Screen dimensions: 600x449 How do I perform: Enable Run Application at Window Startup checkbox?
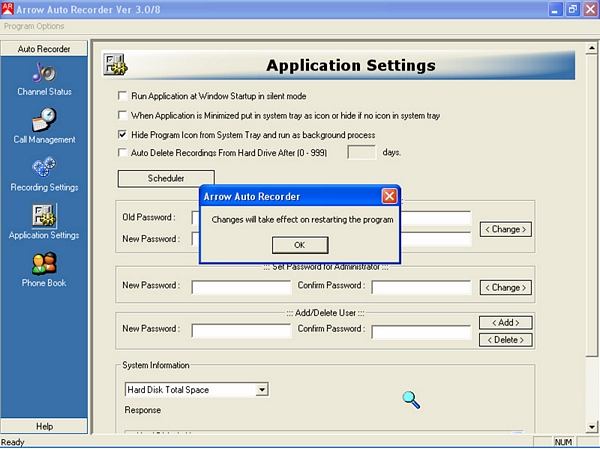122,96
